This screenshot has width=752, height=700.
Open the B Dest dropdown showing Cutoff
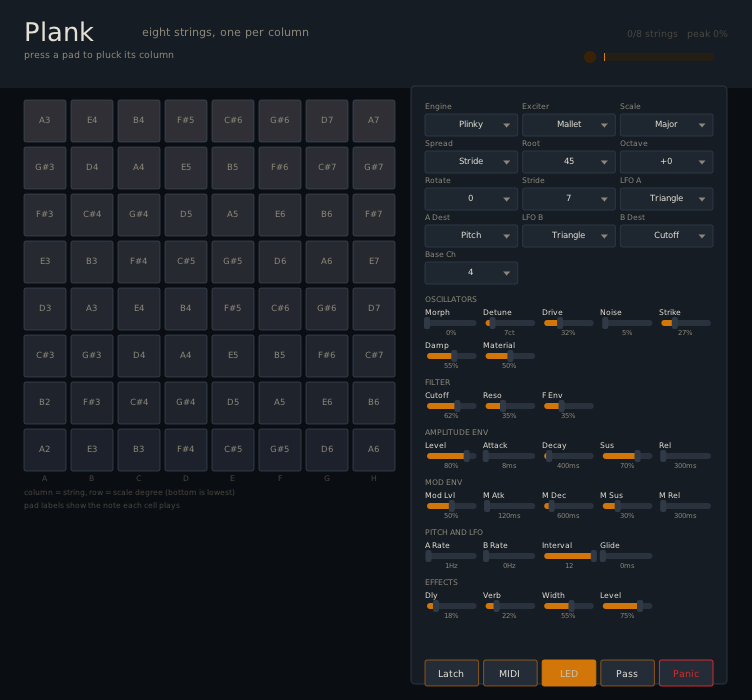pyautogui.click(x=666, y=235)
